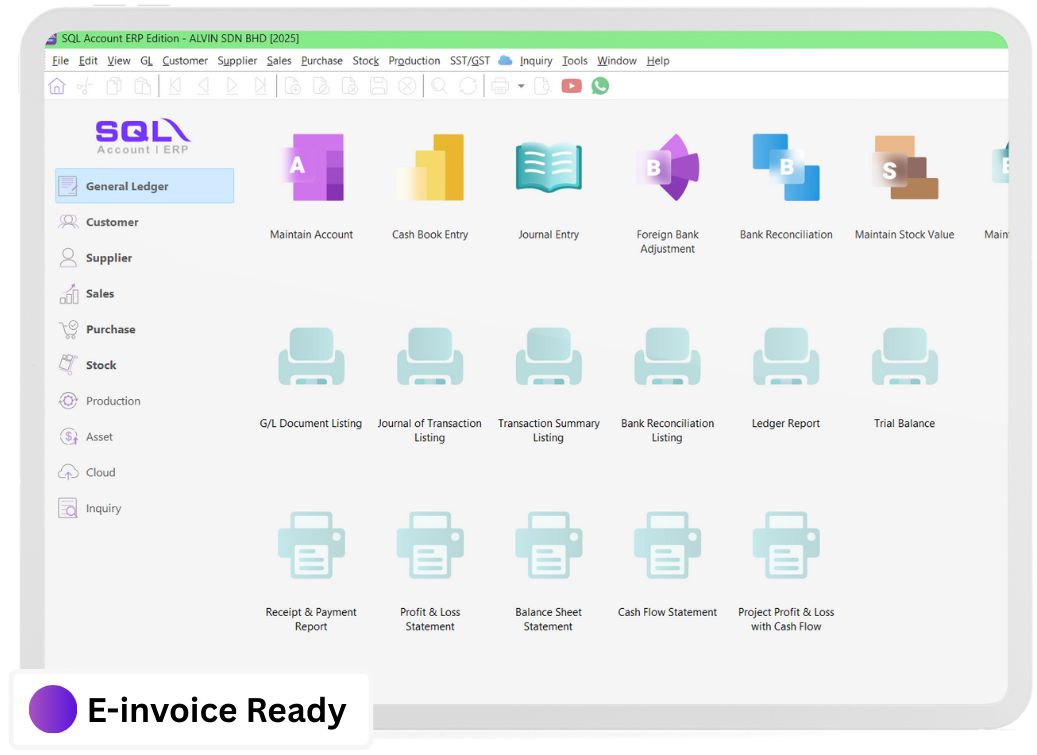Open Bank Reconciliation
Viewport: 1037px width, 755px height.
786,166
